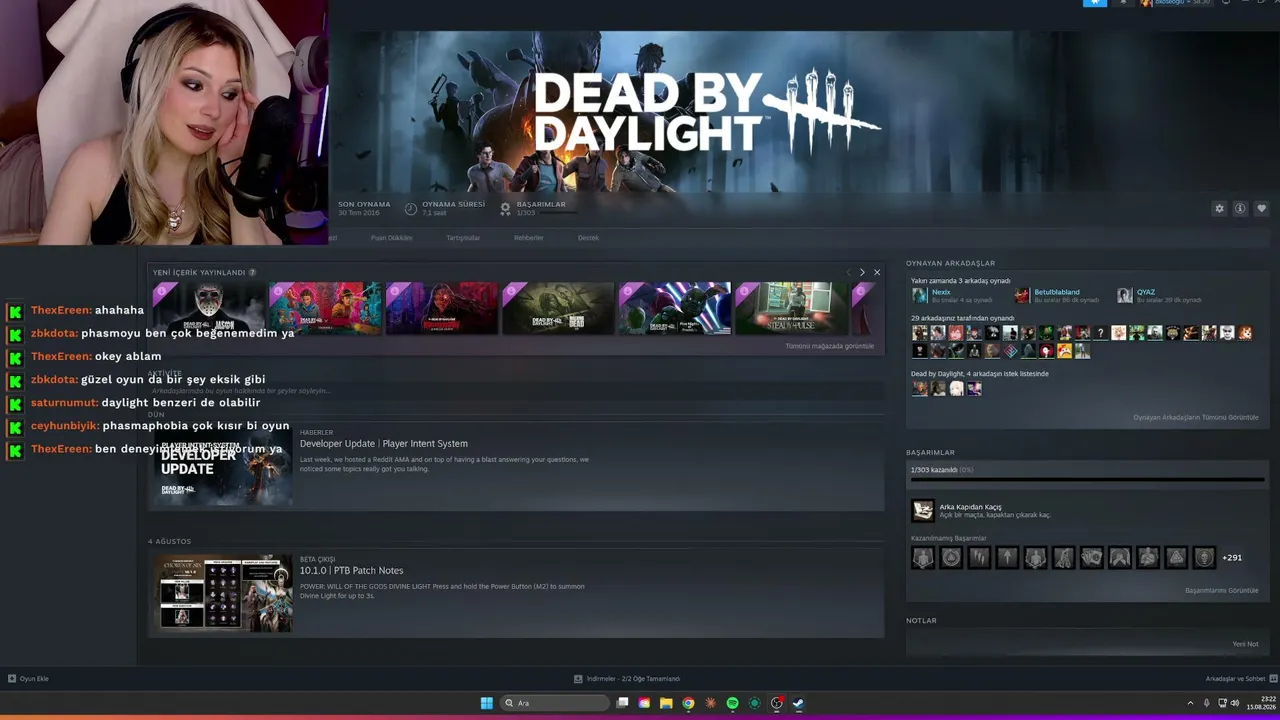
Task: Open Rehberler tab
Action: (x=529, y=238)
